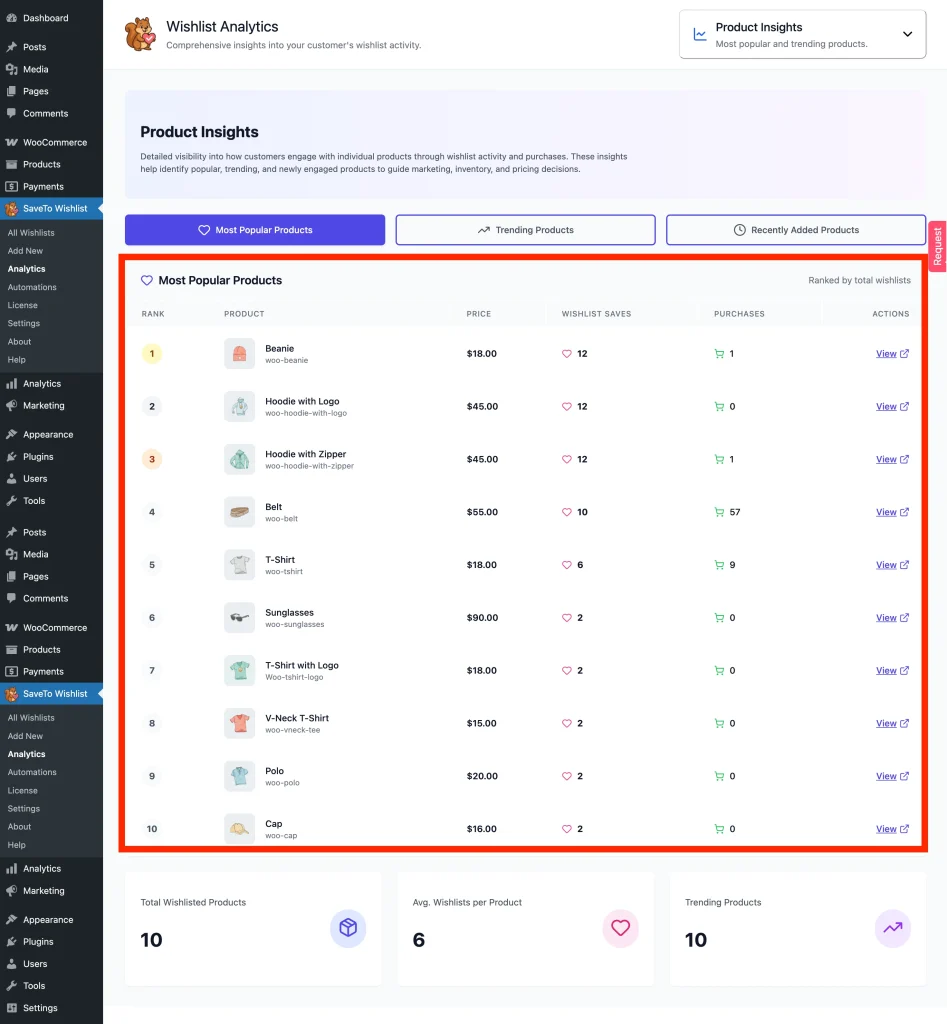Screen dimensions: 947x1024
Task: Click the heart icon in Most Popular Products header
Action: tap(146, 281)
